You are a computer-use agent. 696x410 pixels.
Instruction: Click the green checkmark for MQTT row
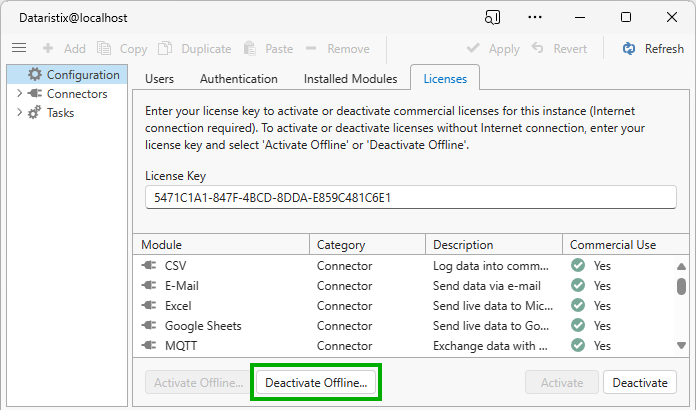pyautogui.click(x=578, y=346)
